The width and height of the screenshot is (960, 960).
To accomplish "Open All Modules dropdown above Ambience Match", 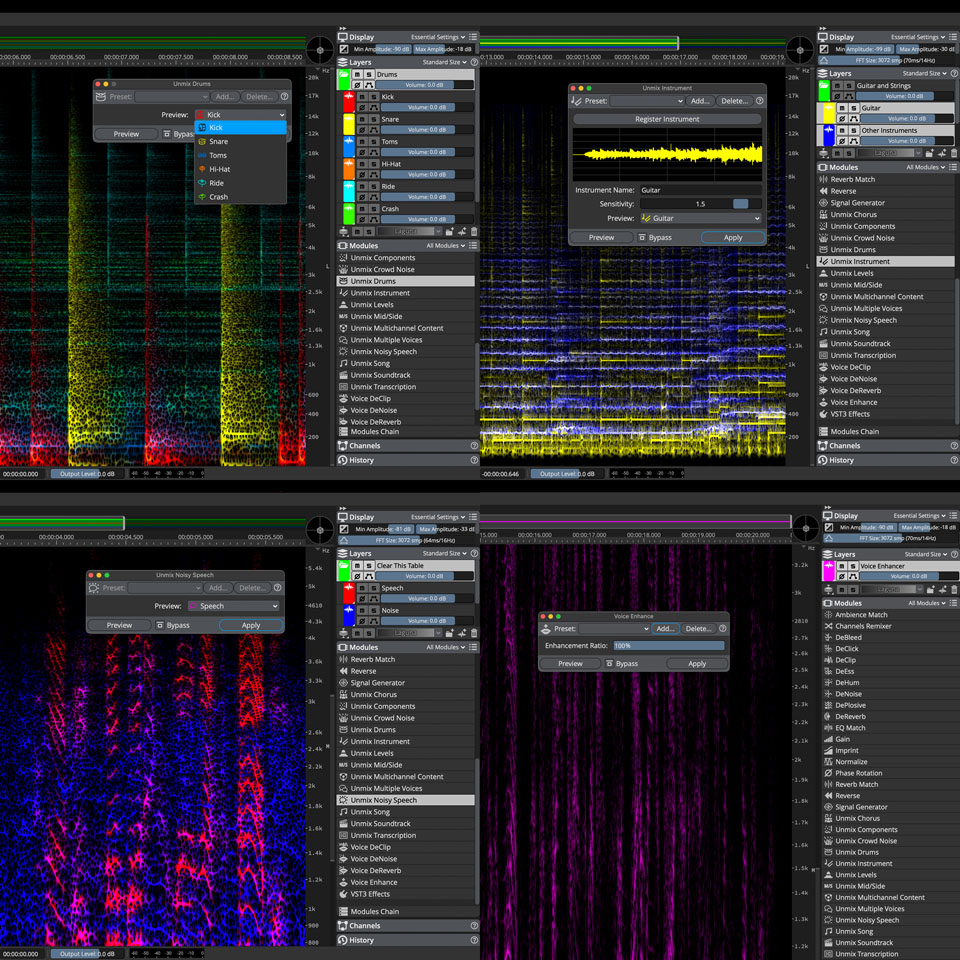I will 927,603.
